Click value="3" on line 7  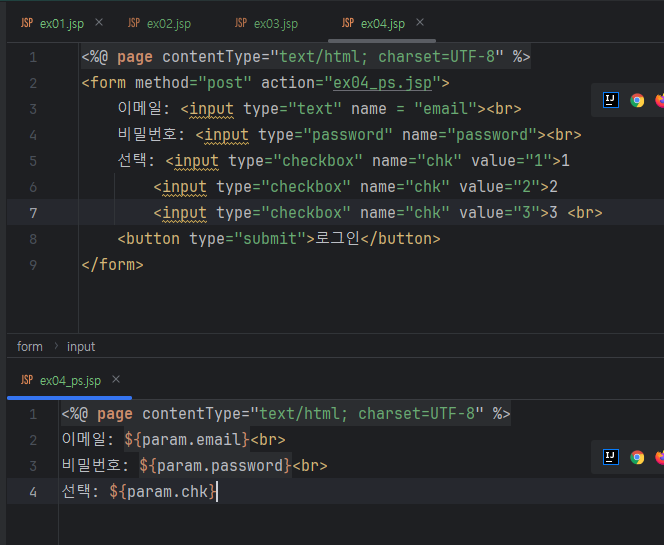500,213
